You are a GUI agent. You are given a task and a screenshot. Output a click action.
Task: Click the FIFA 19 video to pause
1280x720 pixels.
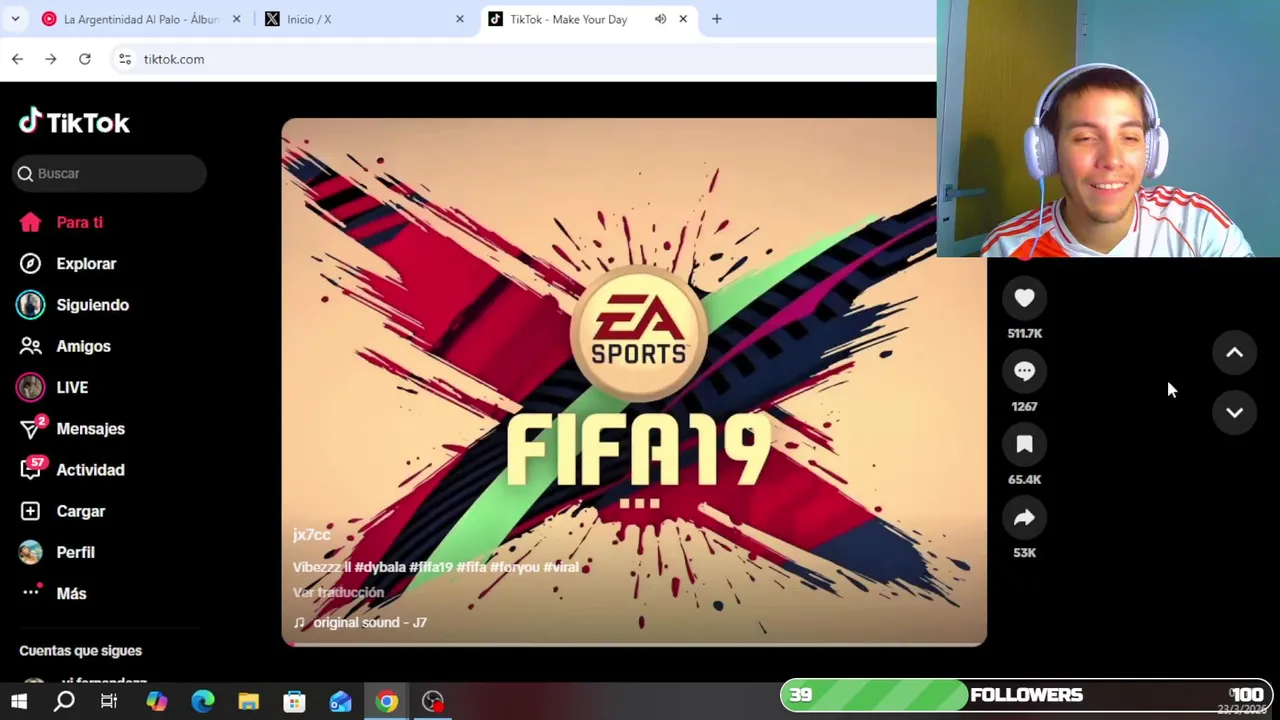634,382
